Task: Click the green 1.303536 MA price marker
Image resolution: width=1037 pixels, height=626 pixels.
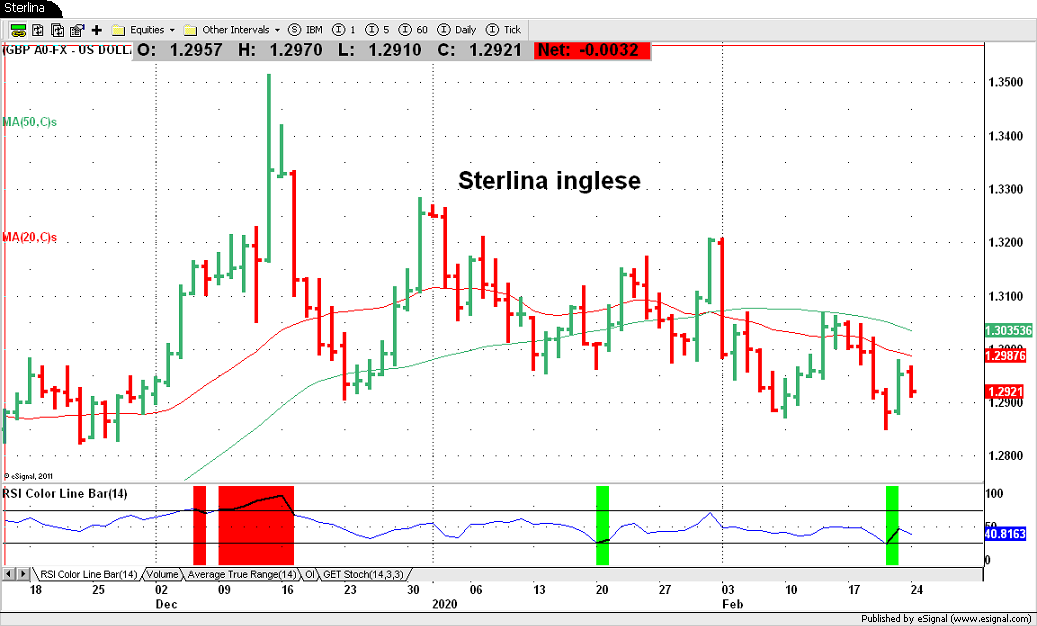Action: tap(1009, 331)
